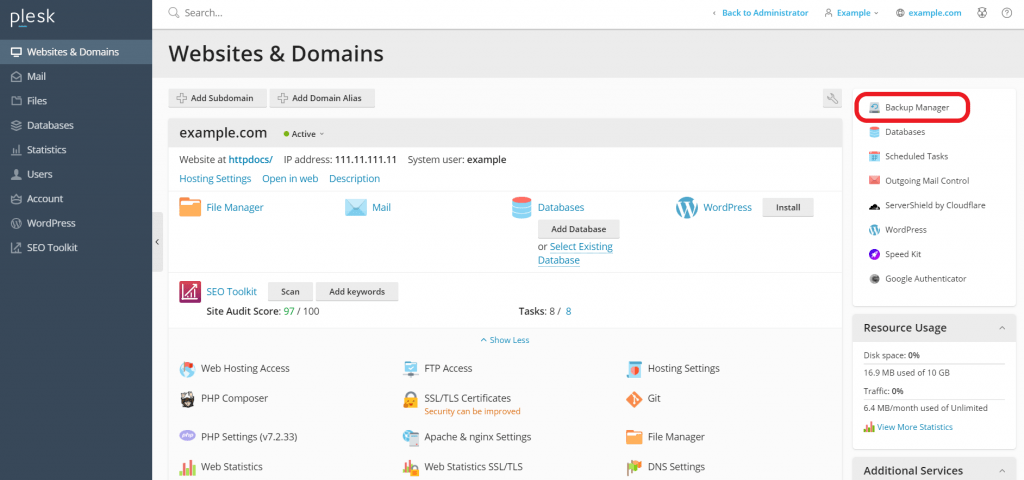The width and height of the screenshot is (1024, 480).
Task: Click the Add Database button
Action: coord(579,229)
